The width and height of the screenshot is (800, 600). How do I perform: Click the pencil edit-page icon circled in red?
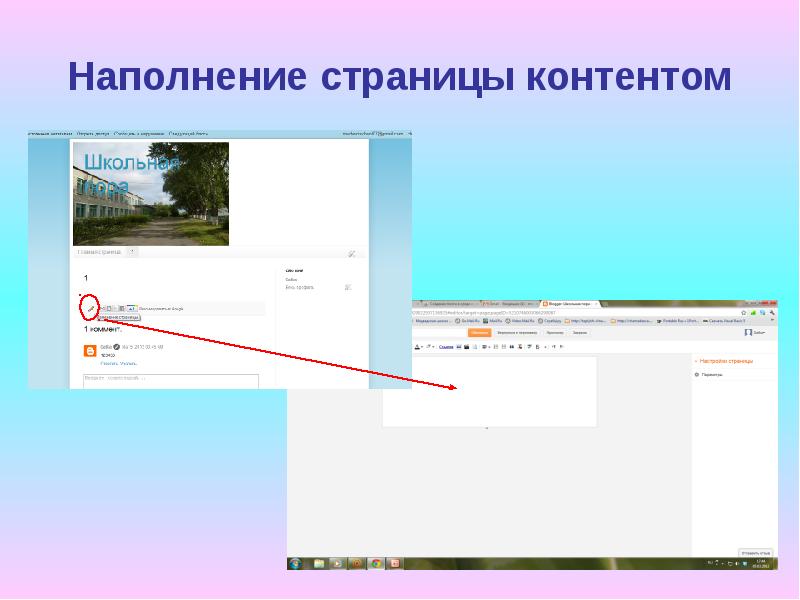(x=90, y=306)
